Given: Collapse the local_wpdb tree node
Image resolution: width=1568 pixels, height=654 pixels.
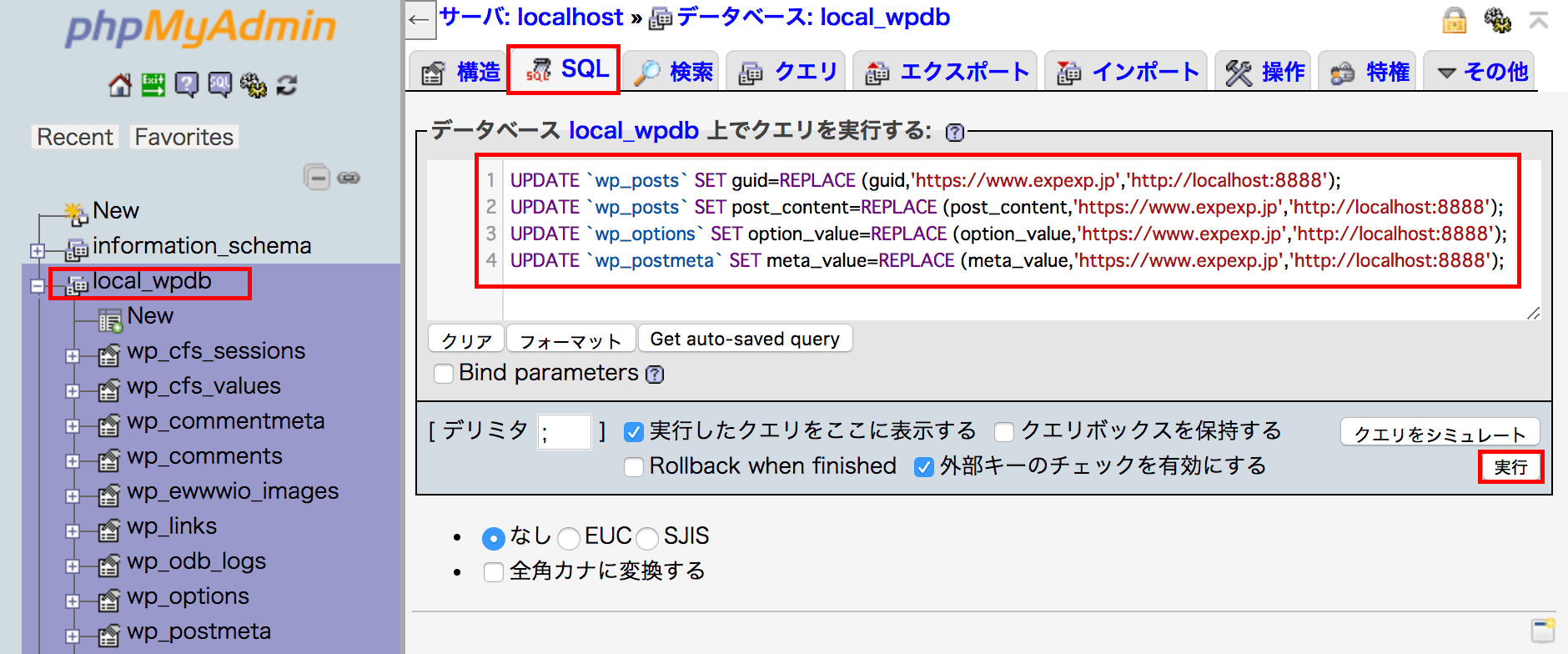Looking at the screenshot, I should pyautogui.click(x=37, y=286).
